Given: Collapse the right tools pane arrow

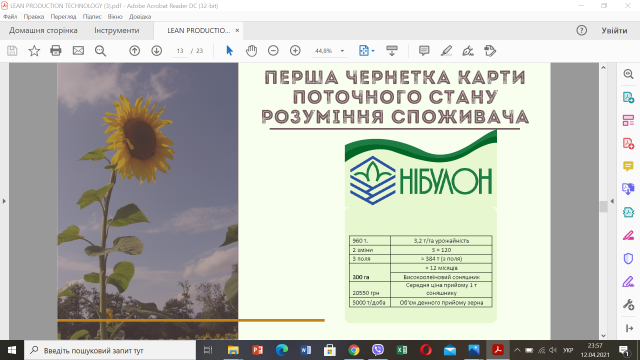Looking at the screenshot, I should tap(629, 328).
